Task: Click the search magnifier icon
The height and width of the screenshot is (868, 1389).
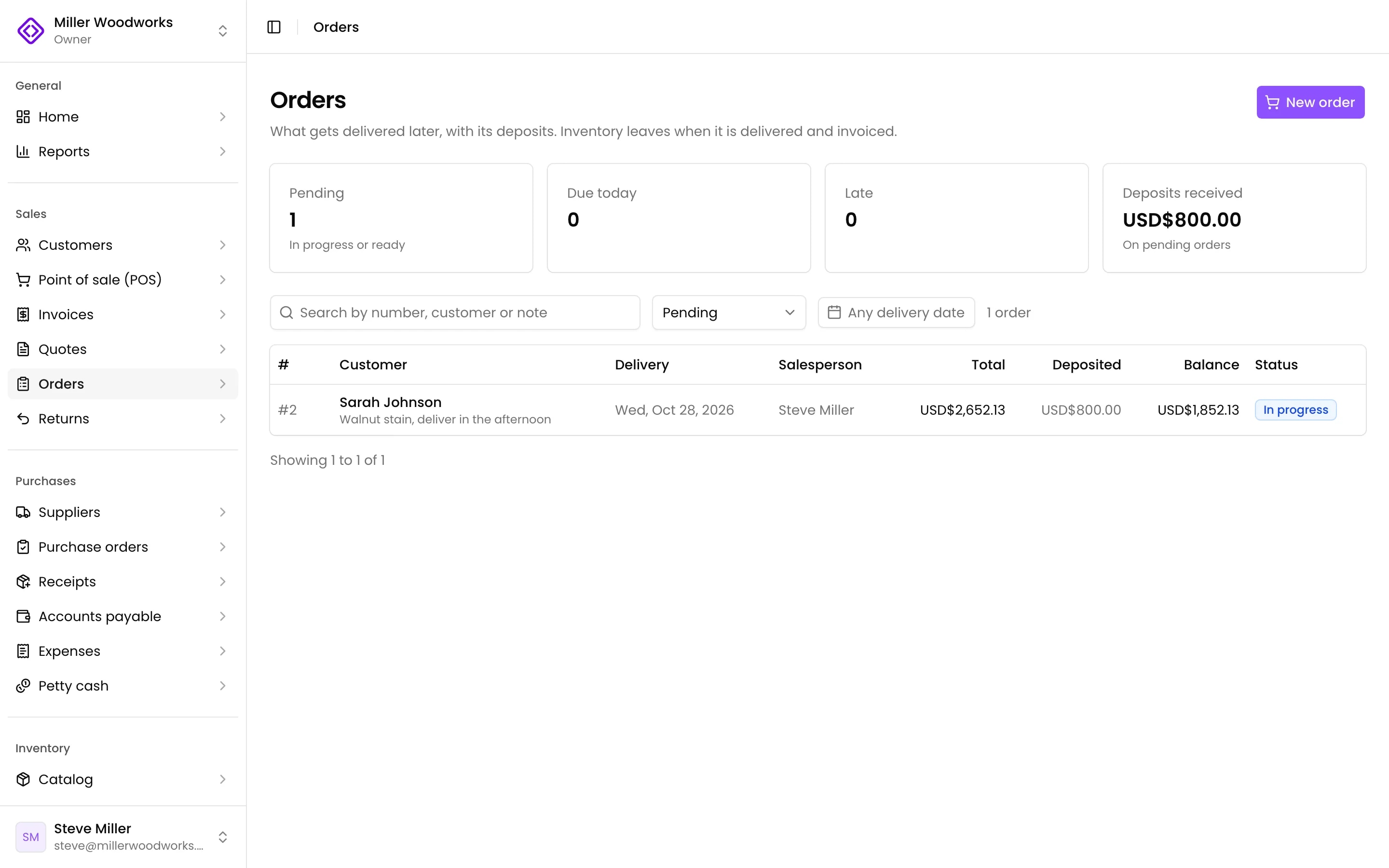Action: [x=286, y=312]
